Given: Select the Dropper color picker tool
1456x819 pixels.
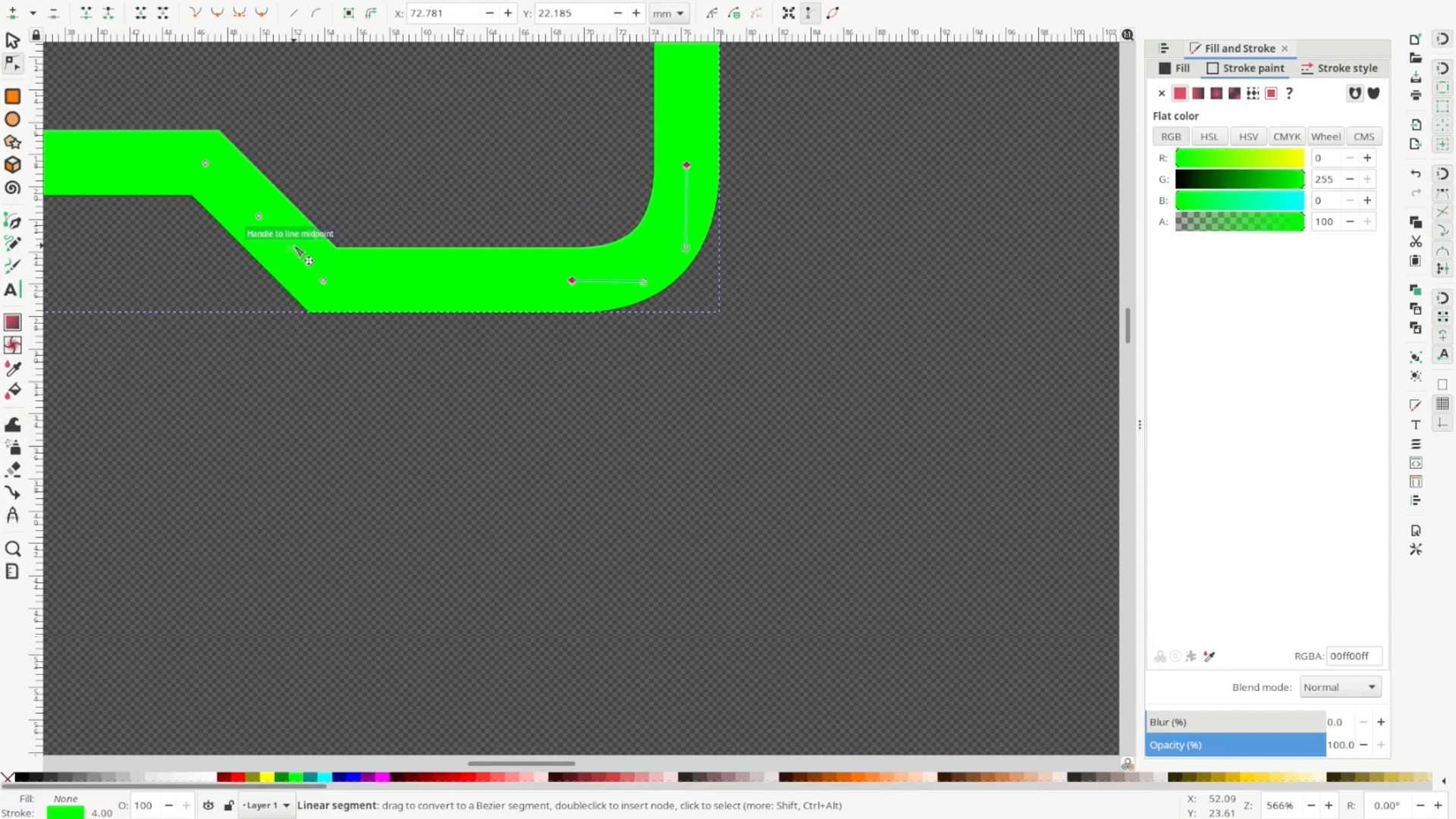Looking at the screenshot, I should (13, 369).
